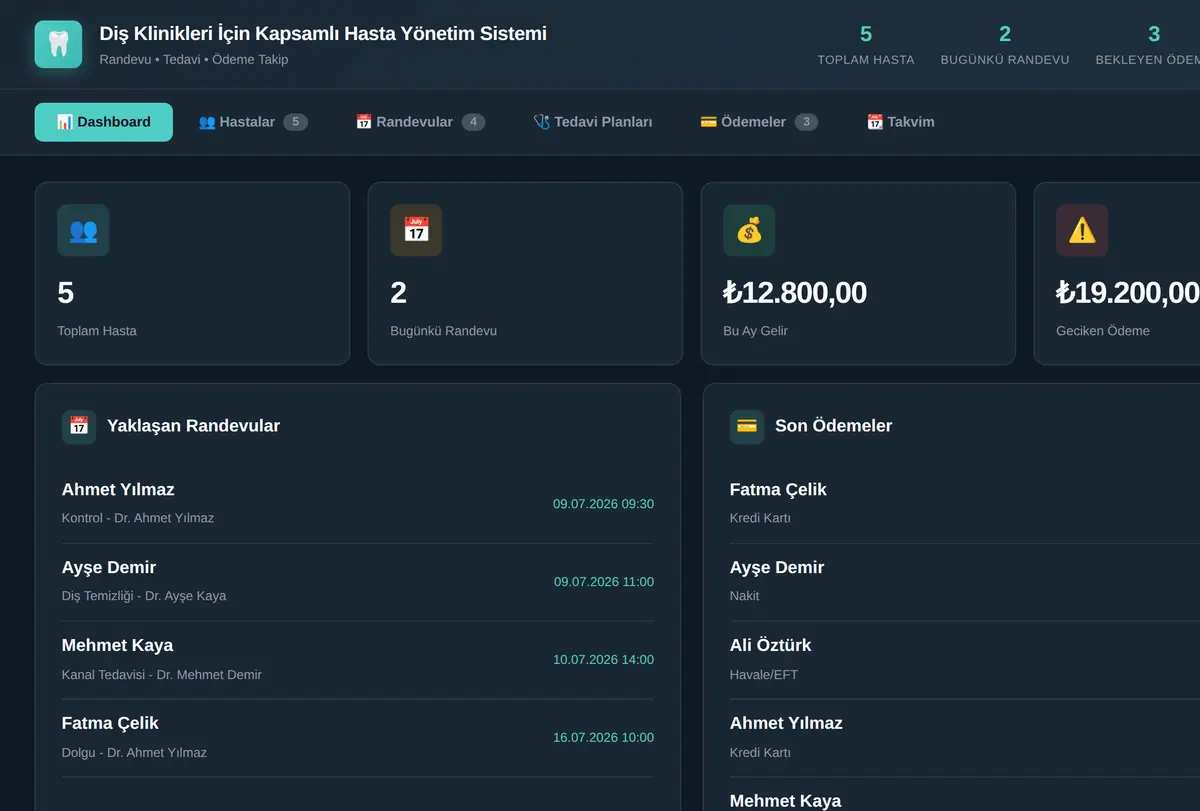Click the Geciken Ödeme label

coord(1102,331)
